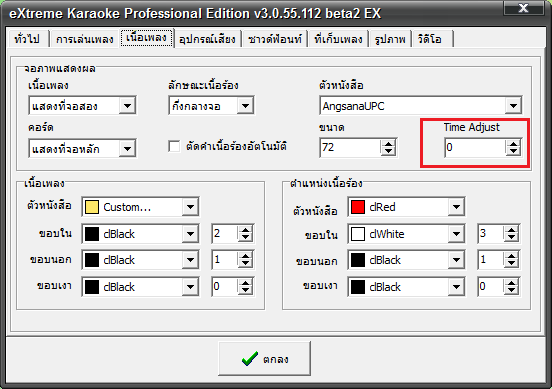The width and height of the screenshot is (552, 389).
Task: Click the Time Adjust input field
Action: coord(475,147)
